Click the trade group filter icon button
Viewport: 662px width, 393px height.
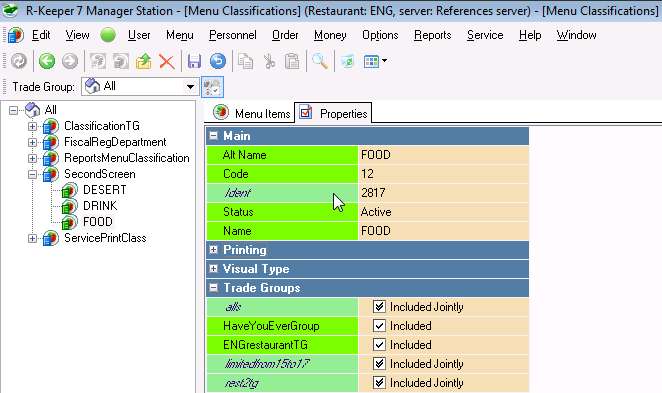coord(212,87)
